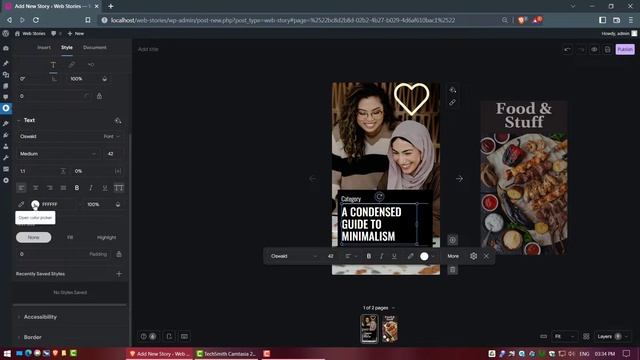
Task: Switch to the Document tab
Action: pos(95,47)
